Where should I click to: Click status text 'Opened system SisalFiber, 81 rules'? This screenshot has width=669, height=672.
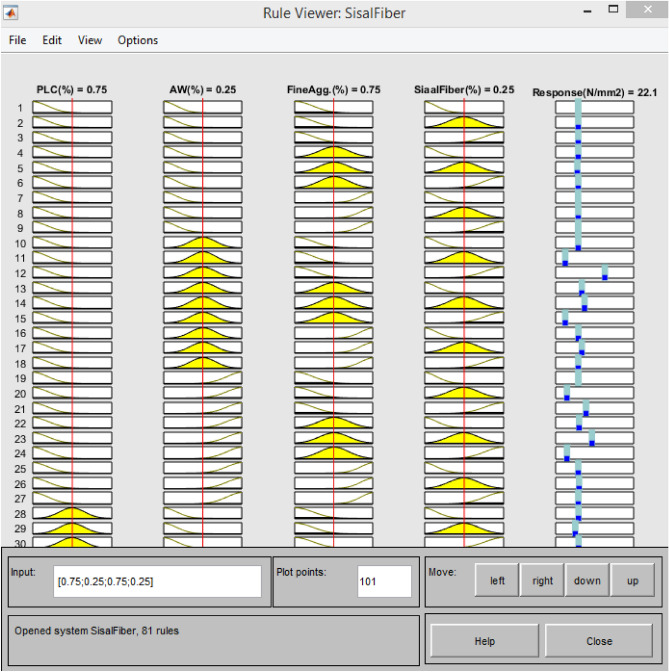[x=96, y=631]
